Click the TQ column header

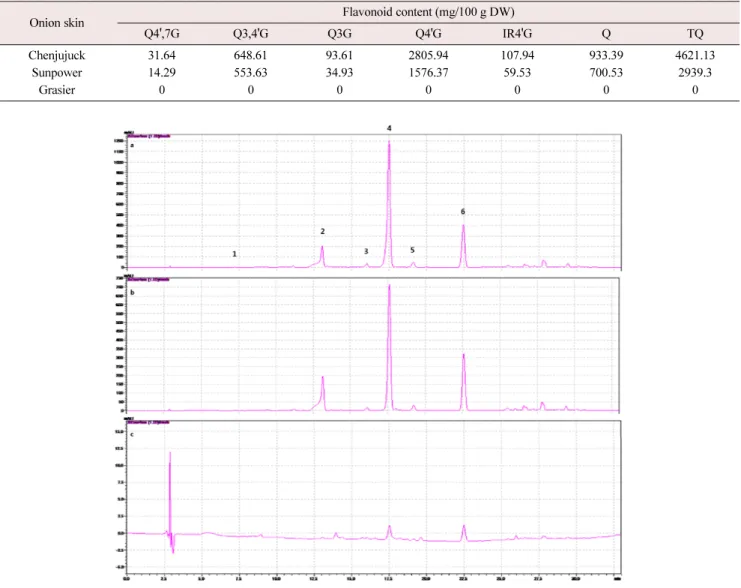pyautogui.click(x=695, y=34)
